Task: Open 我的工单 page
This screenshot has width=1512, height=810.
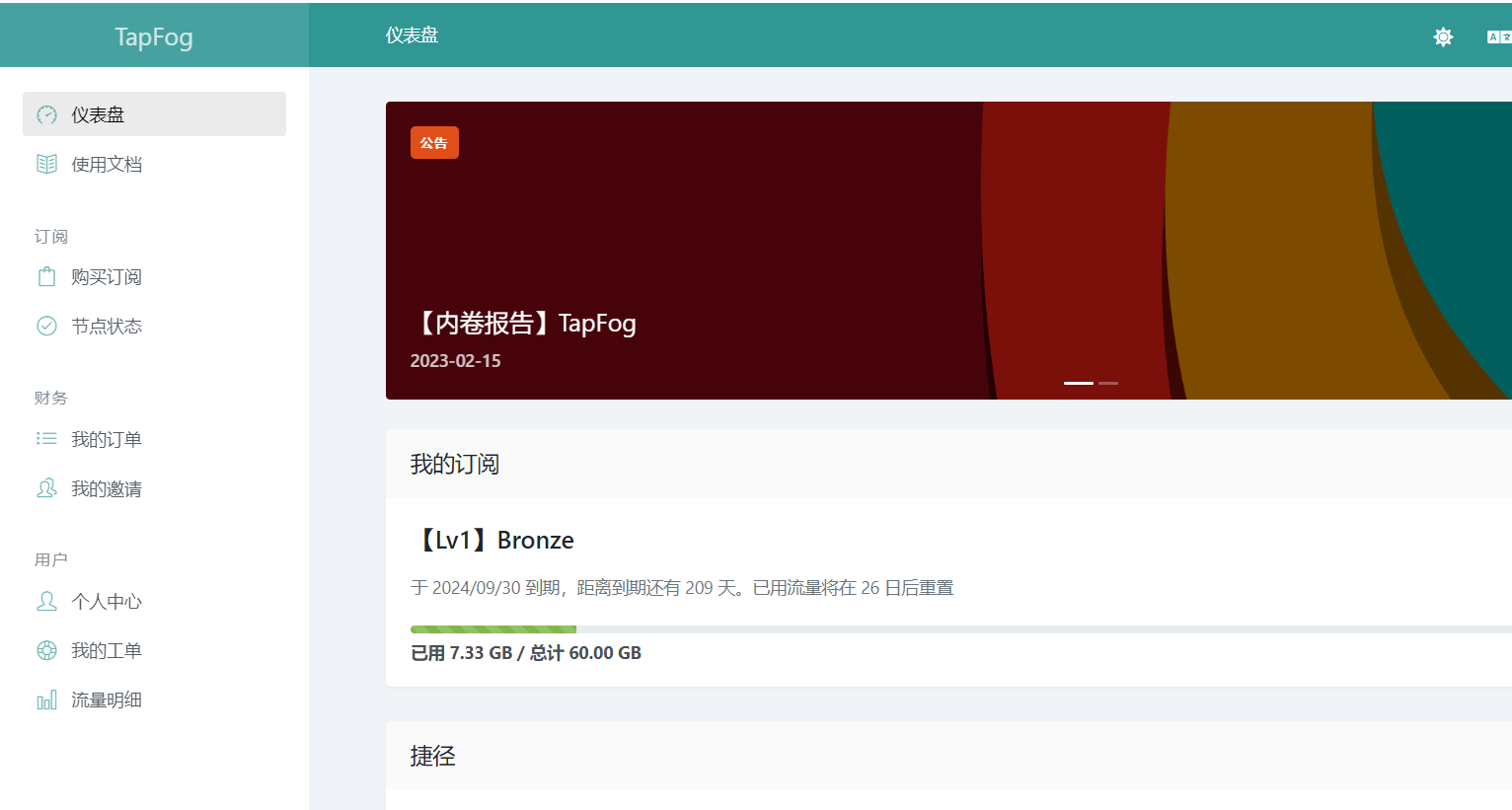Action: click(154, 650)
